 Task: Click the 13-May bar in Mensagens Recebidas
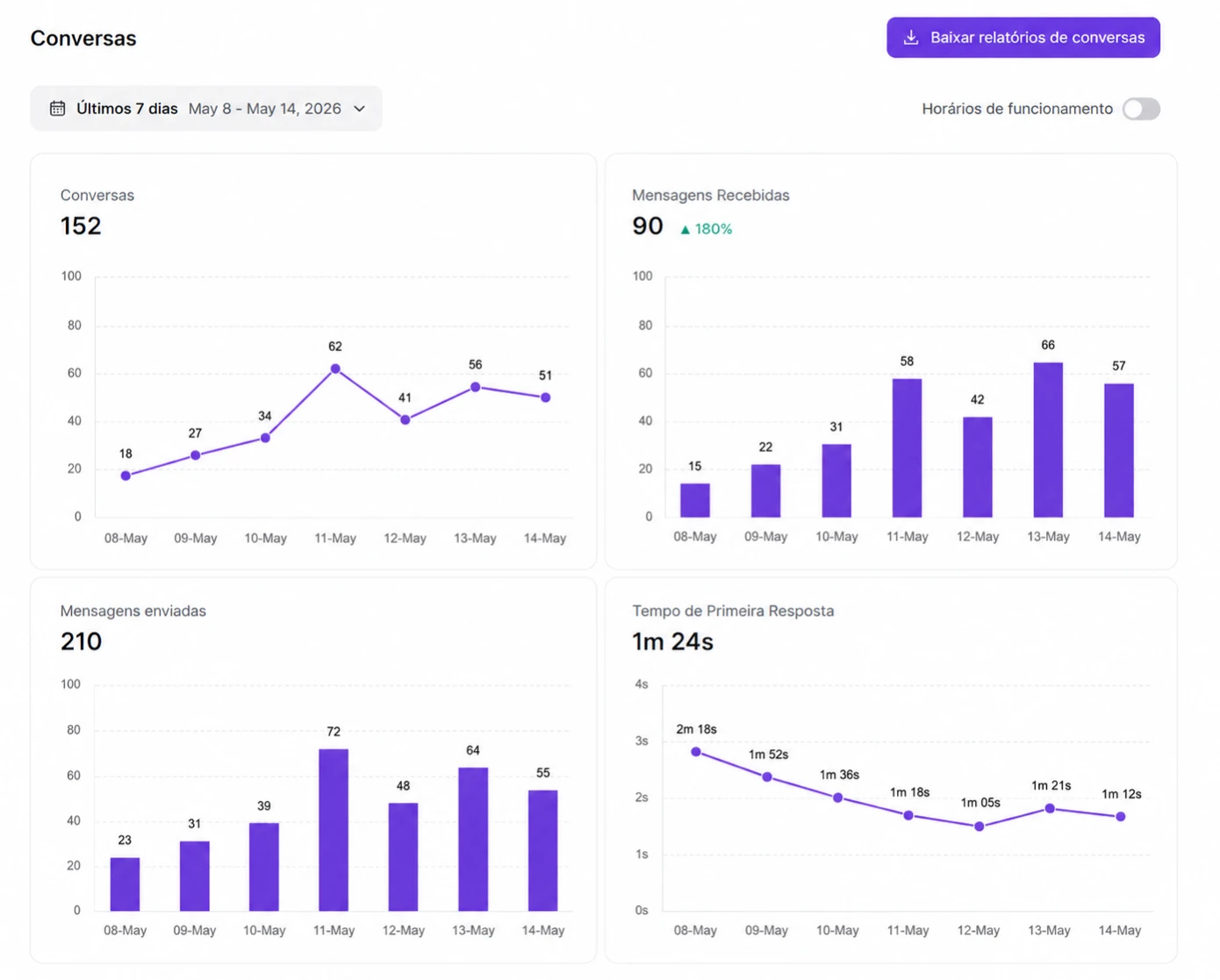(1048, 440)
